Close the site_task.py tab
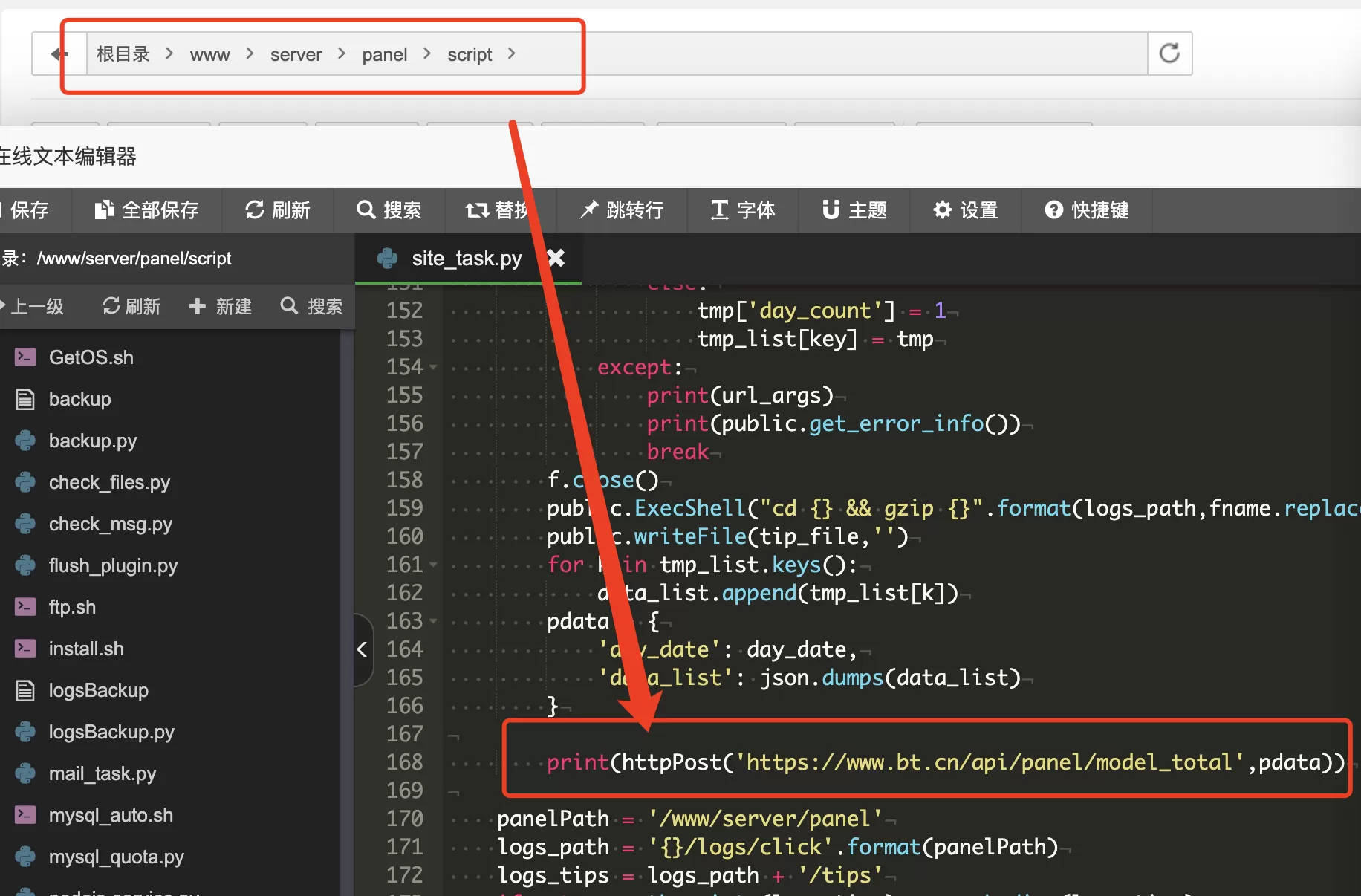This screenshot has height=896, width=1361. [x=556, y=258]
